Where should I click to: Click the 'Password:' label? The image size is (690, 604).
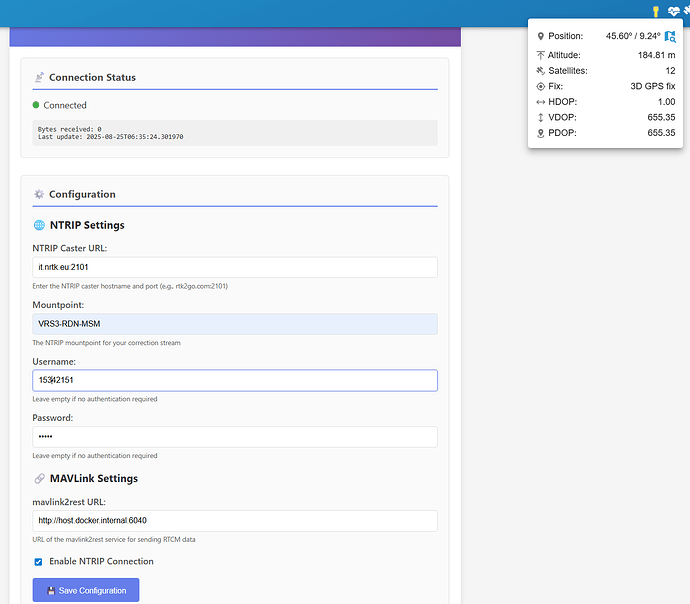(x=53, y=418)
